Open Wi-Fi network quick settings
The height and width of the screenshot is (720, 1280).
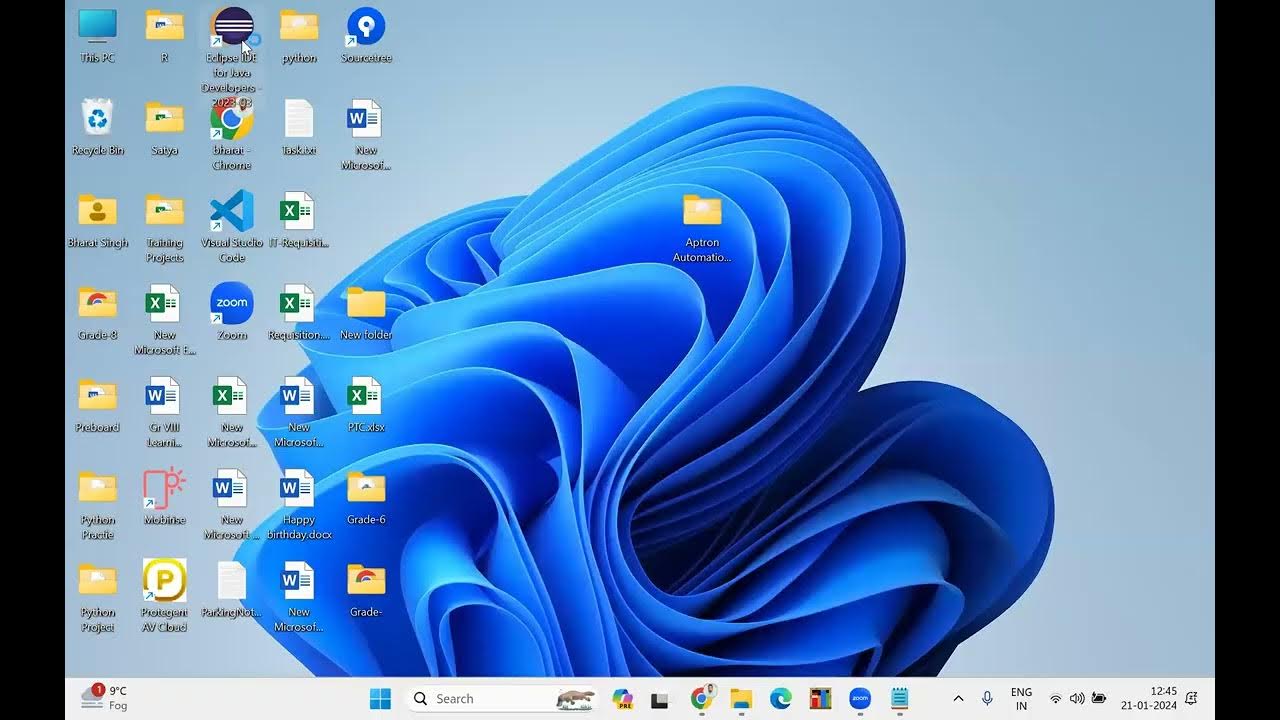[x=1055, y=699]
